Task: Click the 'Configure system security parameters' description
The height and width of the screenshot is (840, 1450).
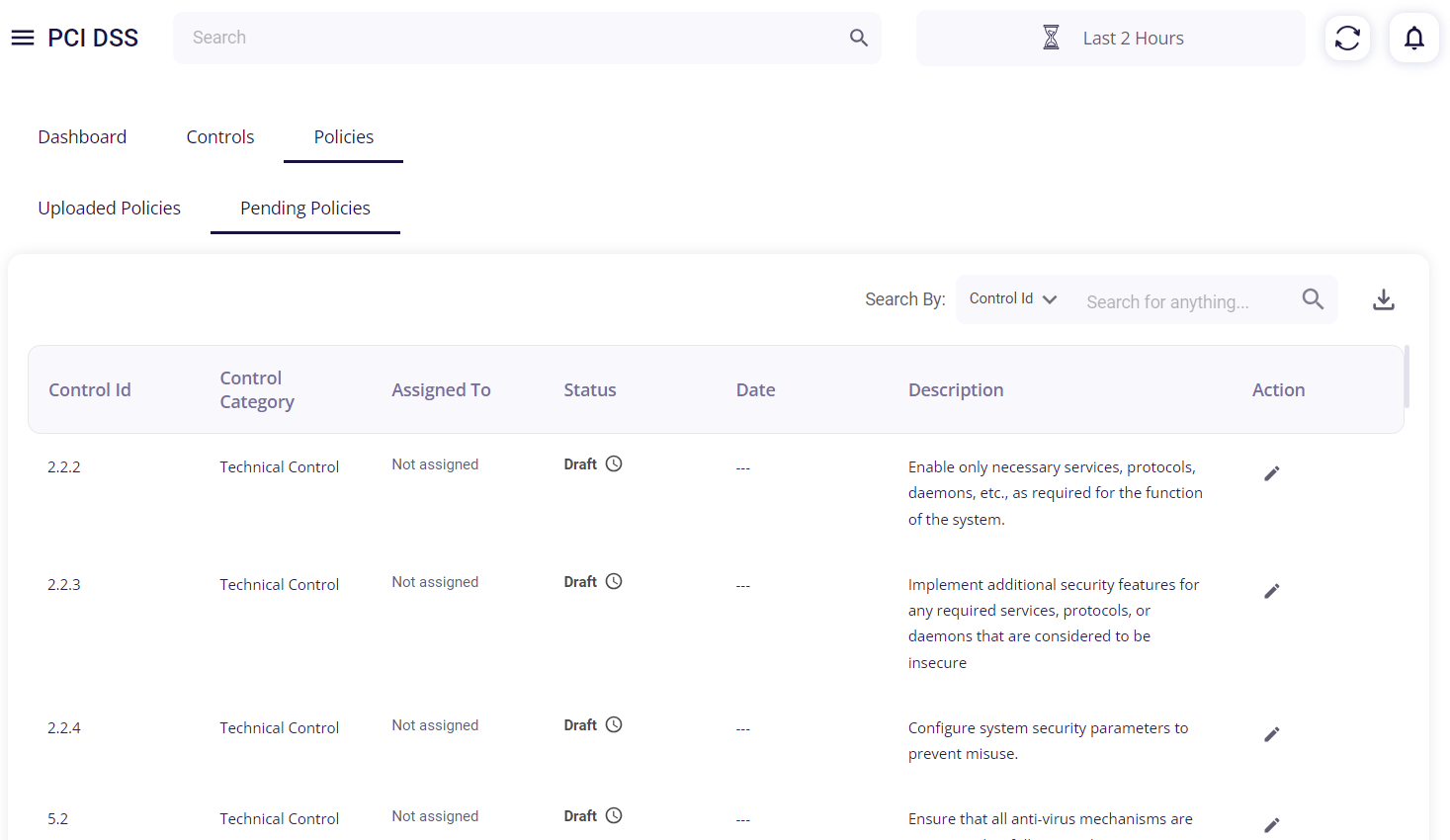Action: 1049,741
